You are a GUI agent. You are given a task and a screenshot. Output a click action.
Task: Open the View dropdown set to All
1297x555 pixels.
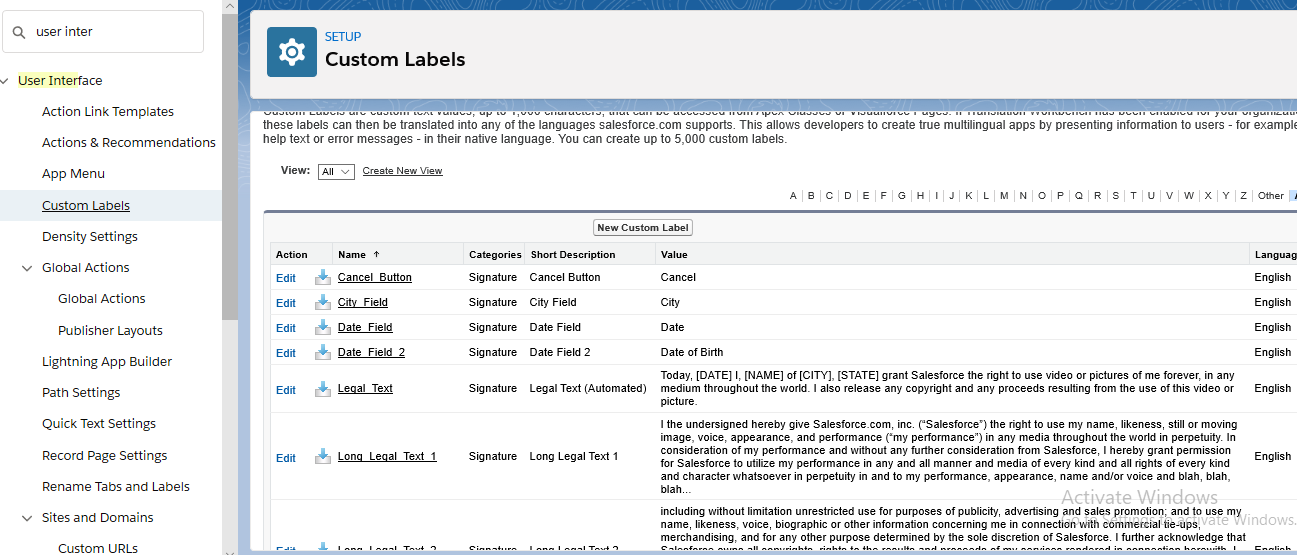pos(336,172)
